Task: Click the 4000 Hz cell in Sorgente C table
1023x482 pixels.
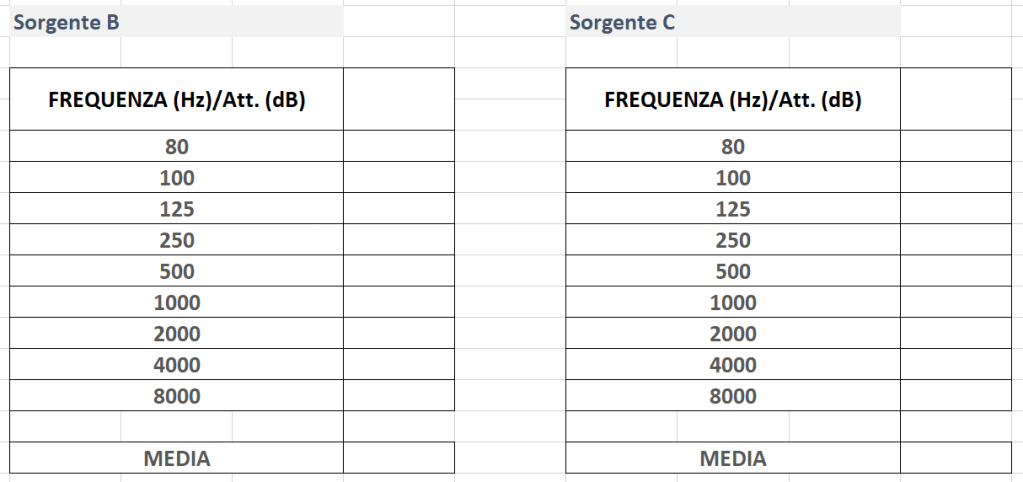Action: pos(733,365)
